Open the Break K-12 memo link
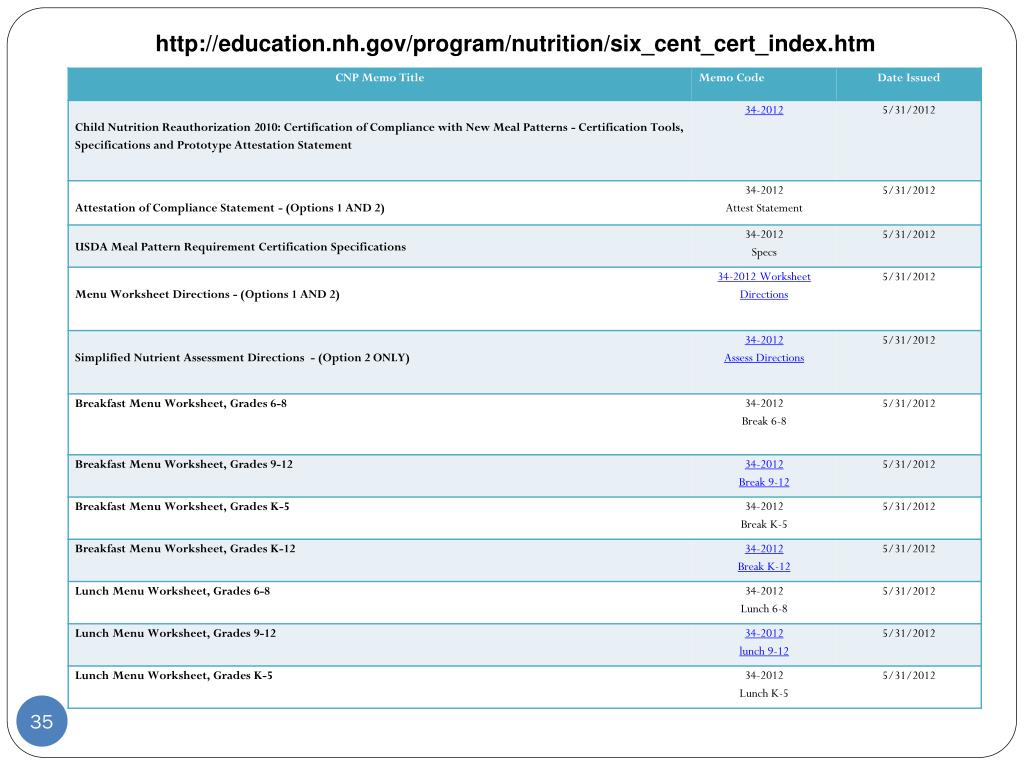Viewport: 1024px width, 768px height. pyautogui.click(x=763, y=566)
